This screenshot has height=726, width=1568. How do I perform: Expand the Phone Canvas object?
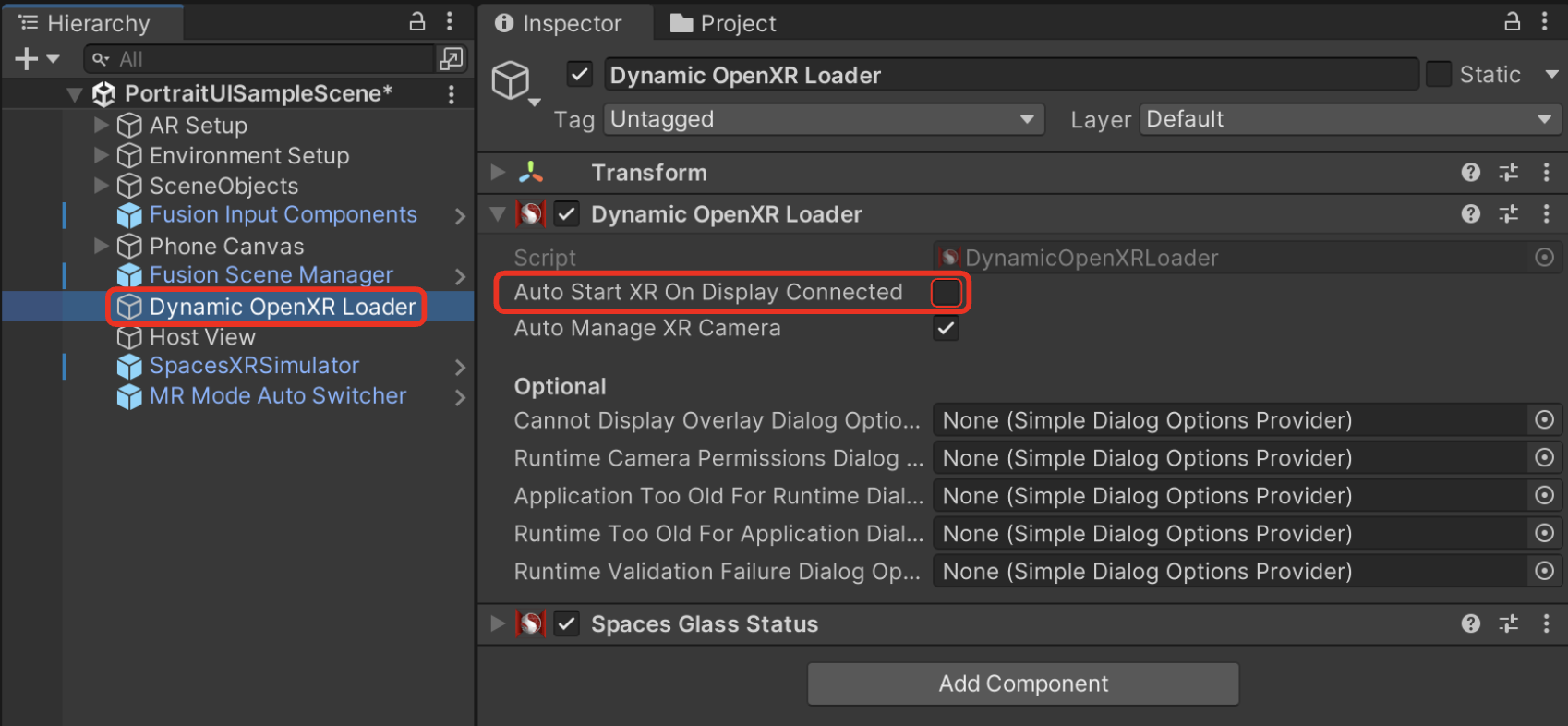(102, 246)
